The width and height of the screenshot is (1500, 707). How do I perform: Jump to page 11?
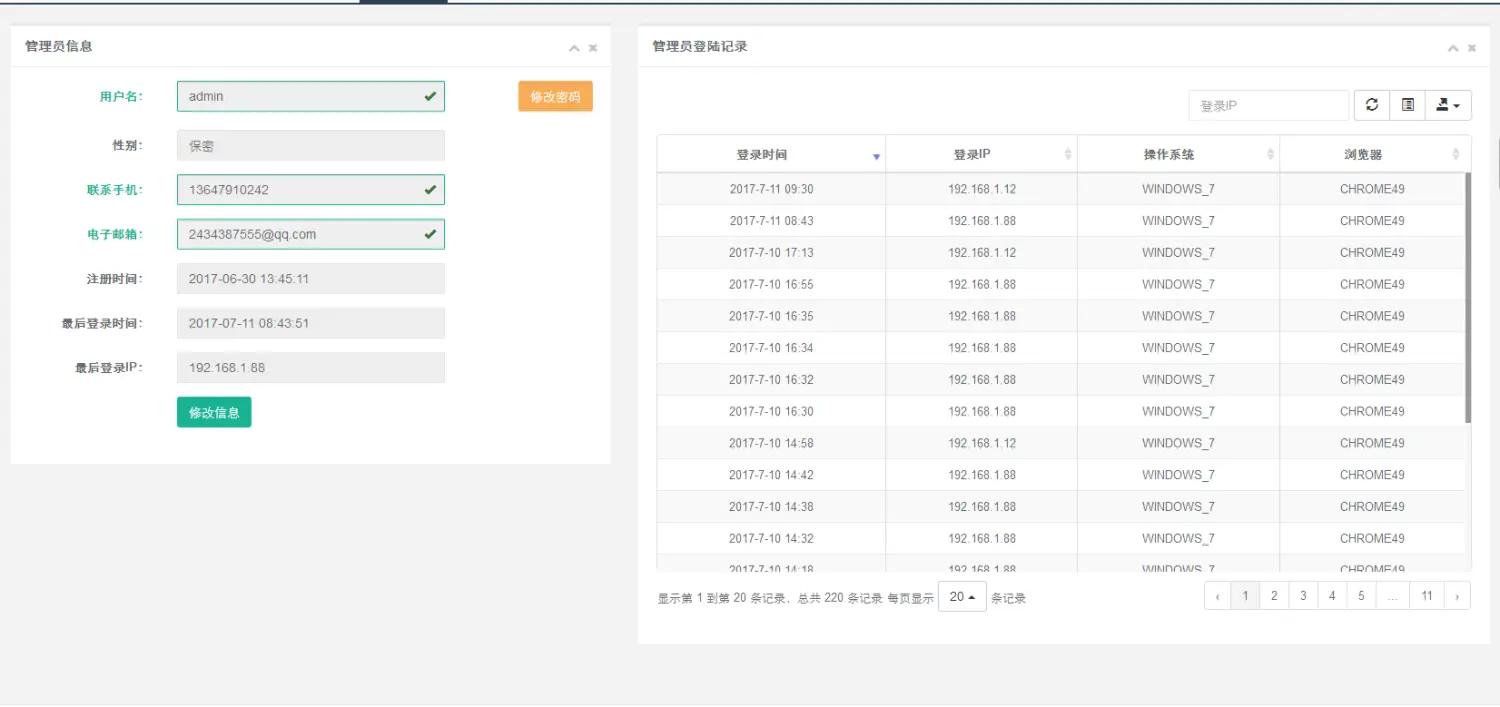pos(1427,596)
